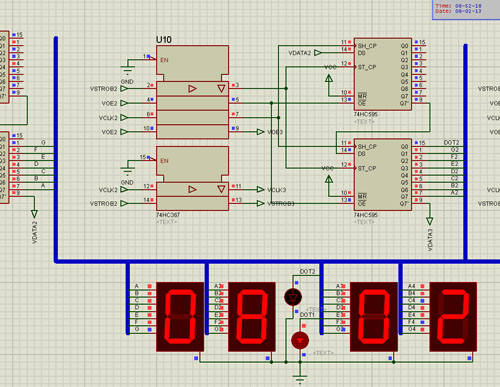
Task: Select the A4 pin label on the rightmost display
Action: click(x=412, y=286)
